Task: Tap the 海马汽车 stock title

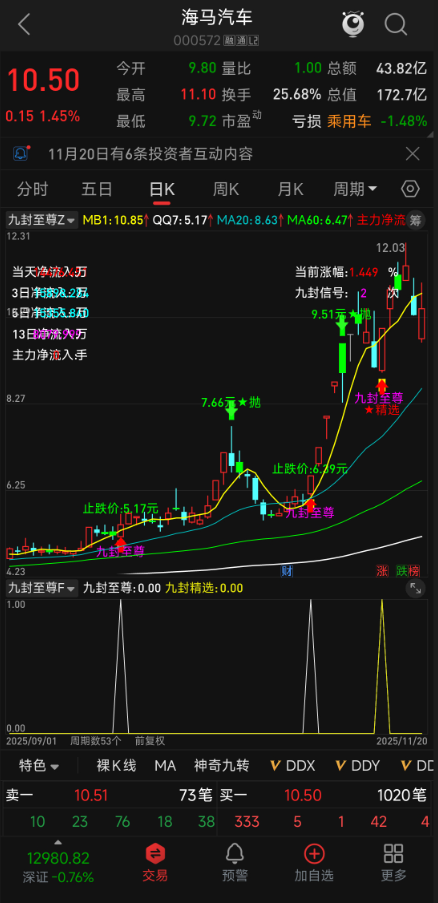Action: 217,18
